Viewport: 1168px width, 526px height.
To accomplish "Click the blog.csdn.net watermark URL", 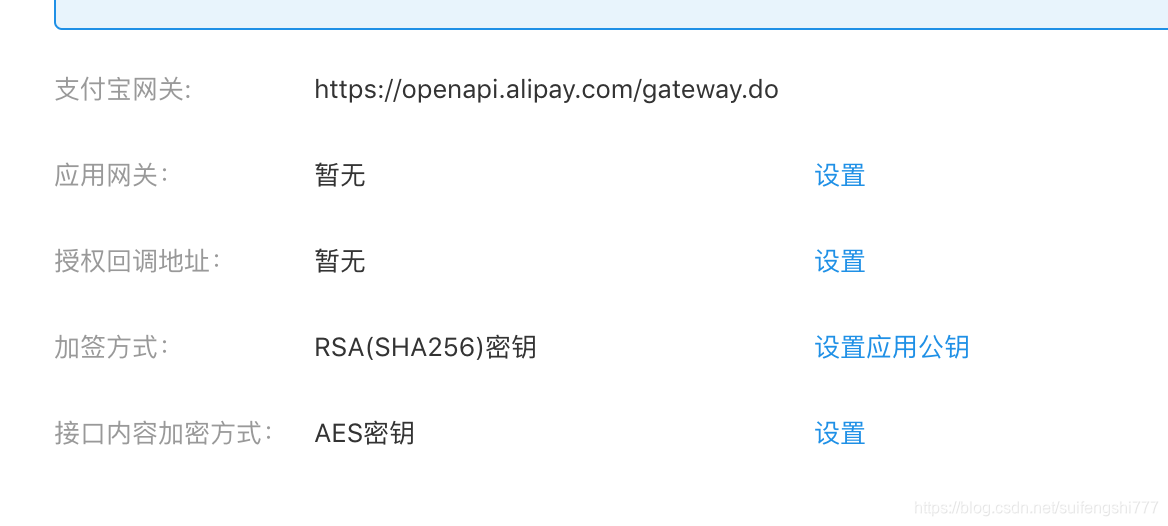I will (1035, 508).
